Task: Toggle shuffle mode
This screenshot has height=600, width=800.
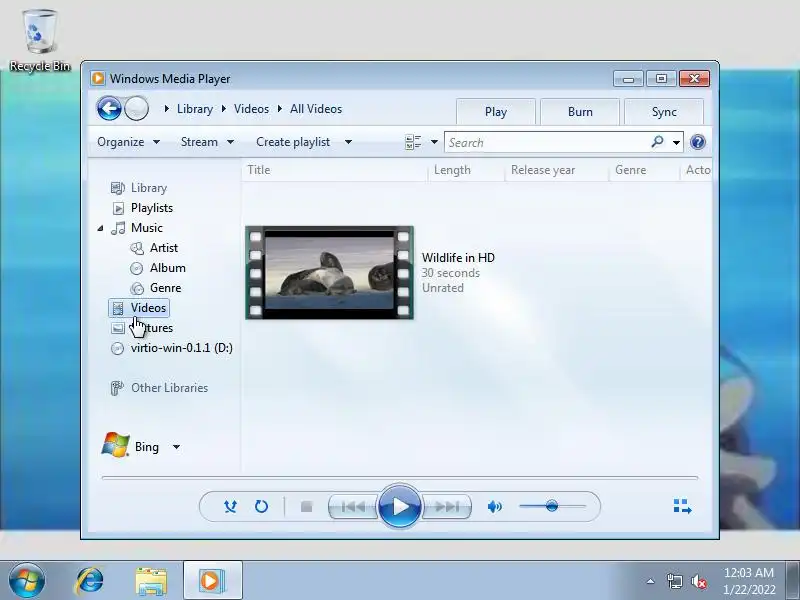Action: click(231, 506)
